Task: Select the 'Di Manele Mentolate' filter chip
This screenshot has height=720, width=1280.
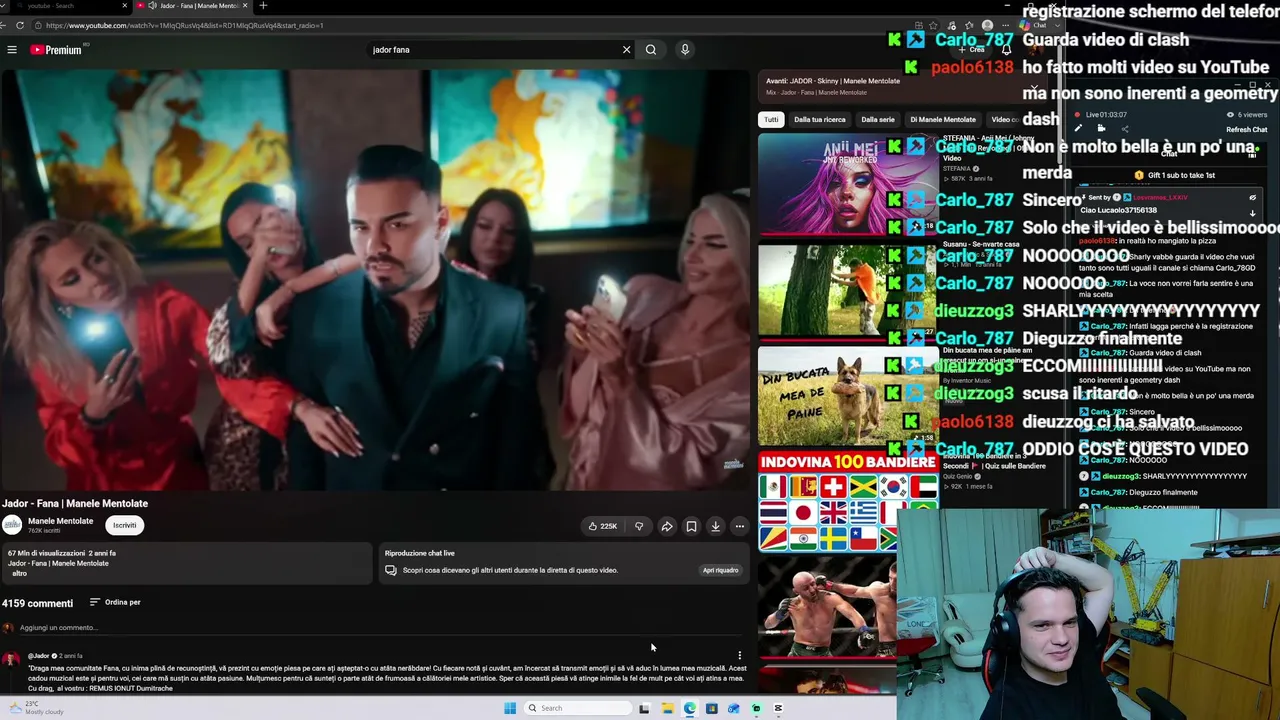Action: [943, 120]
